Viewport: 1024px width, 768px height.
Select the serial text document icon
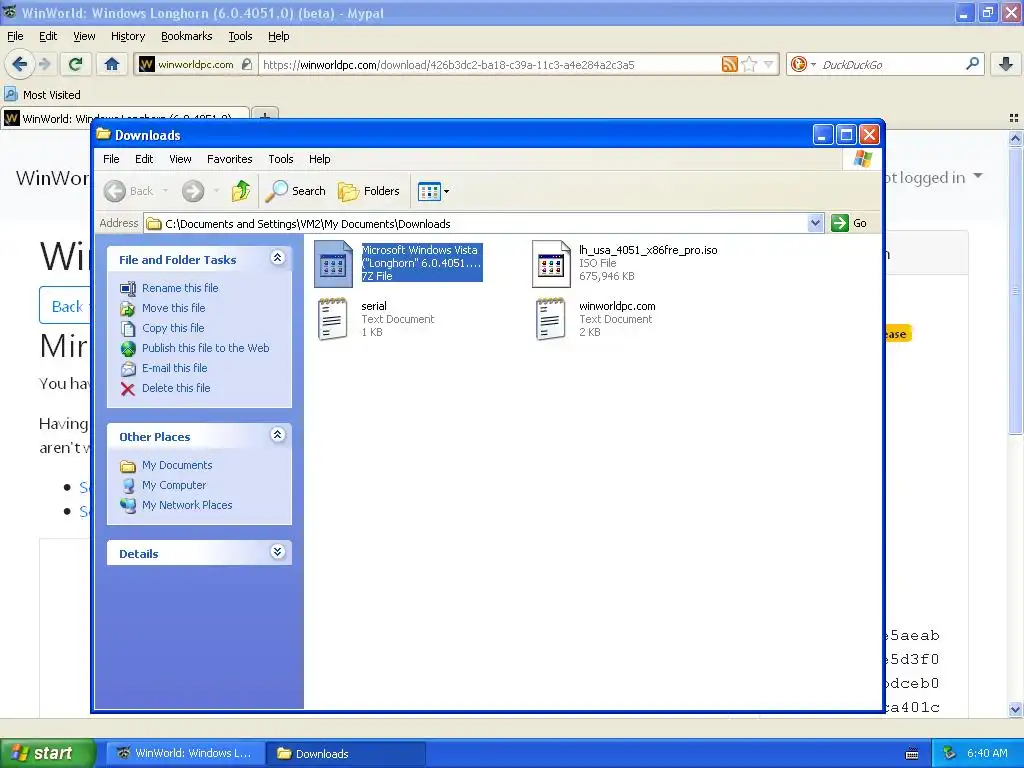(333, 319)
